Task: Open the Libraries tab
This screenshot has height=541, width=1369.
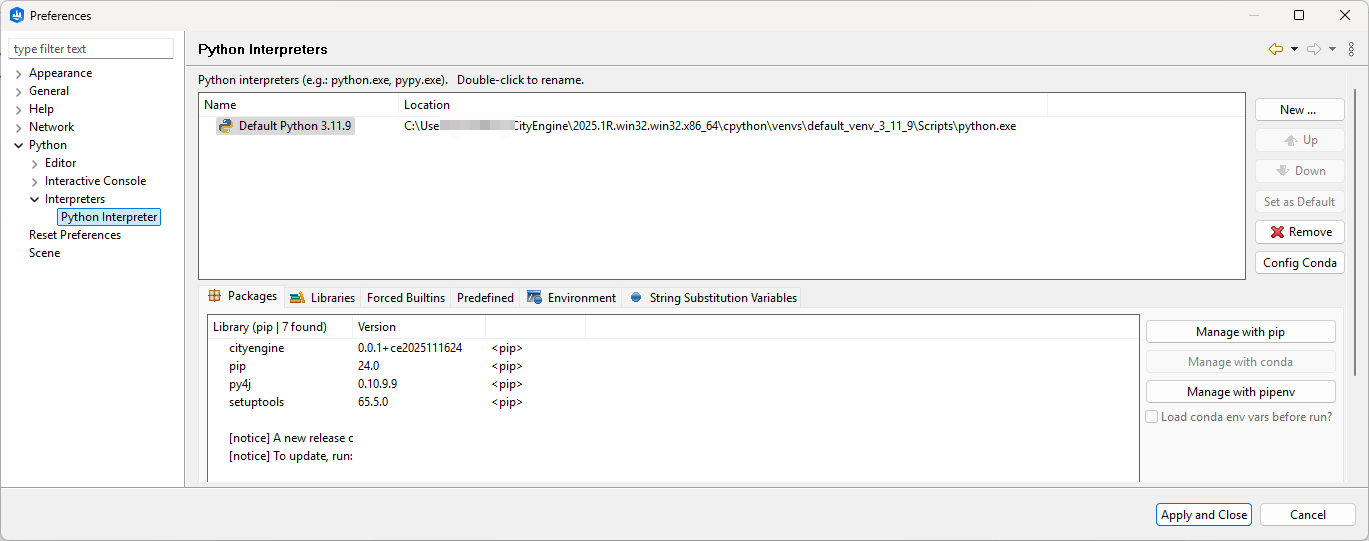Action: (x=322, y=298)
